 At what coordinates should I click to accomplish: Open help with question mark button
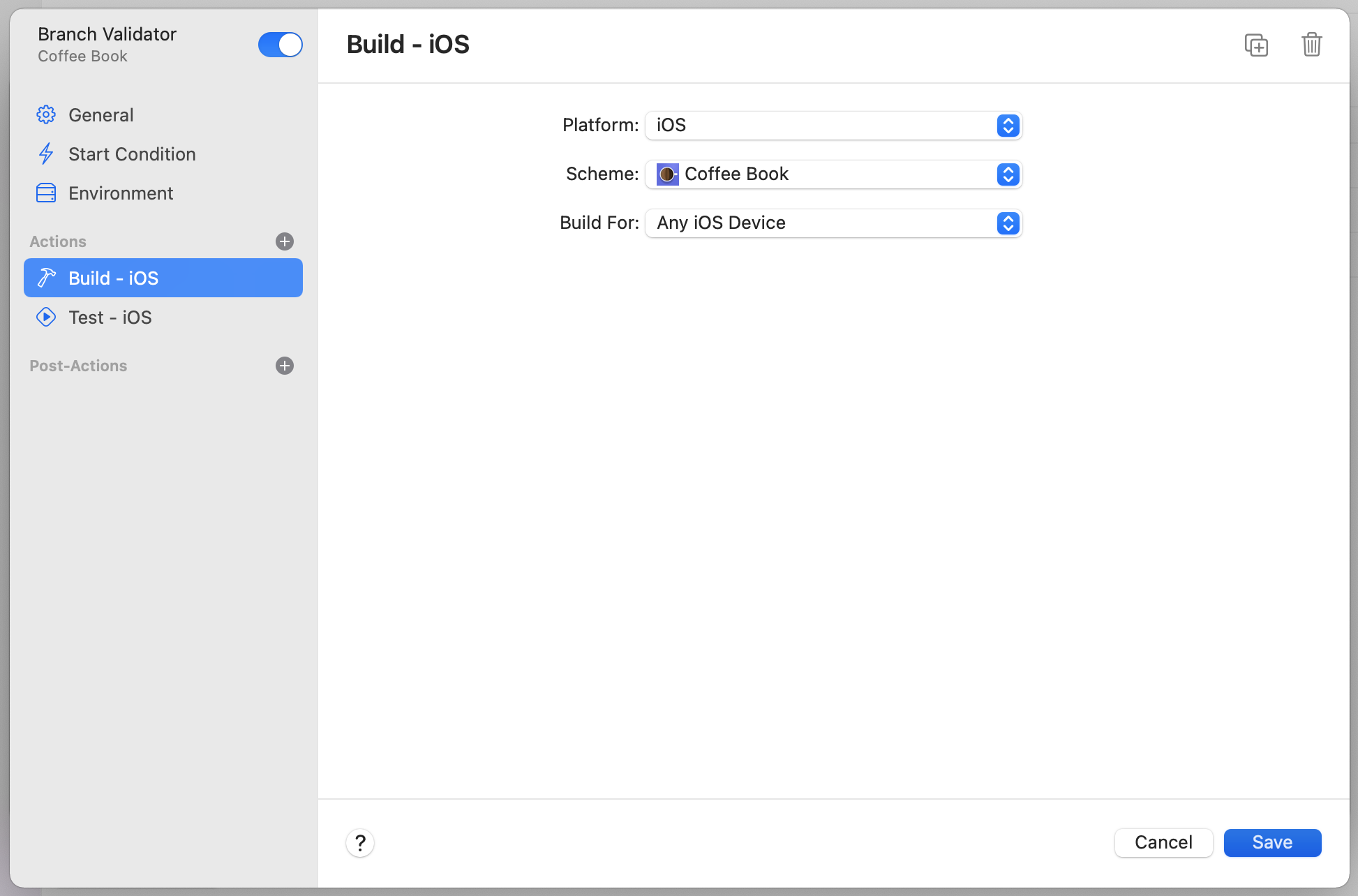tap(360, 843)
